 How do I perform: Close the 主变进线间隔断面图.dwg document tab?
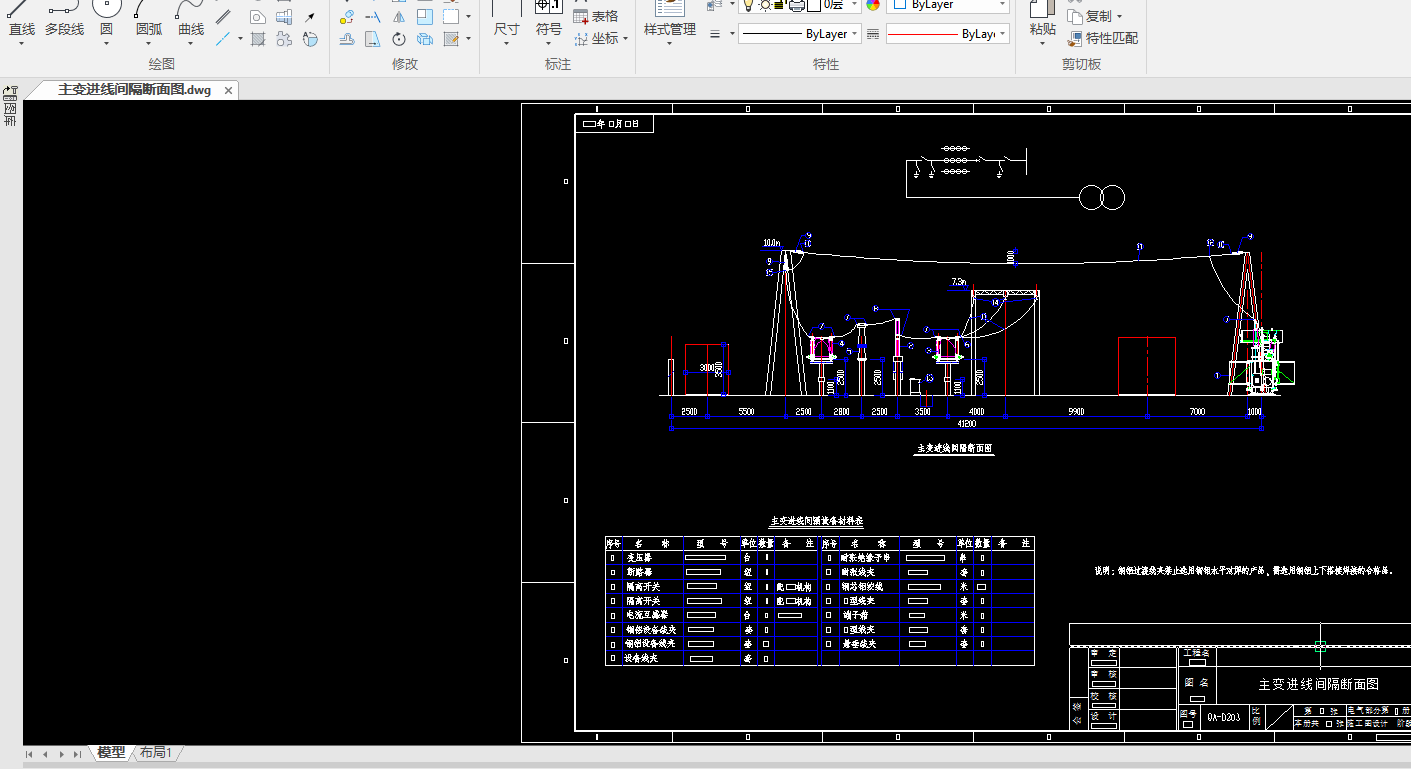(228, 90)
